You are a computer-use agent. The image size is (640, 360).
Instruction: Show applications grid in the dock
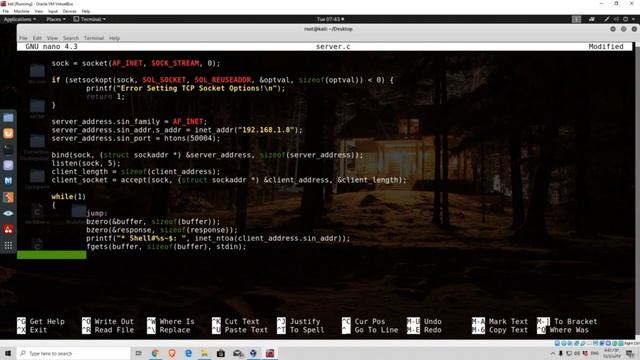(8, 245)
